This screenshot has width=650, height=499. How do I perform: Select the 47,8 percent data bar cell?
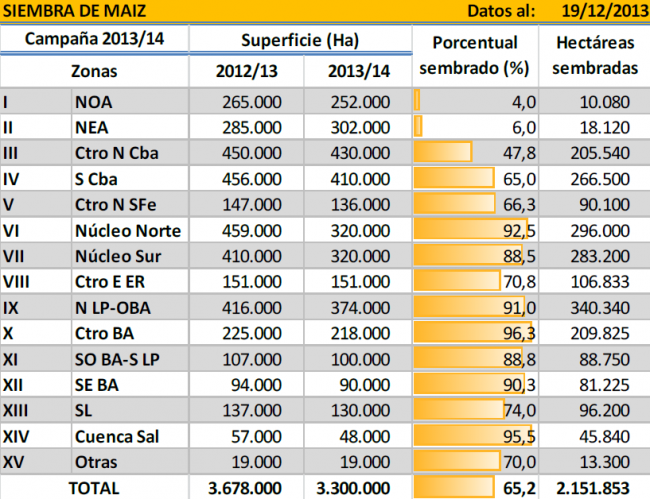click(474, 153)
